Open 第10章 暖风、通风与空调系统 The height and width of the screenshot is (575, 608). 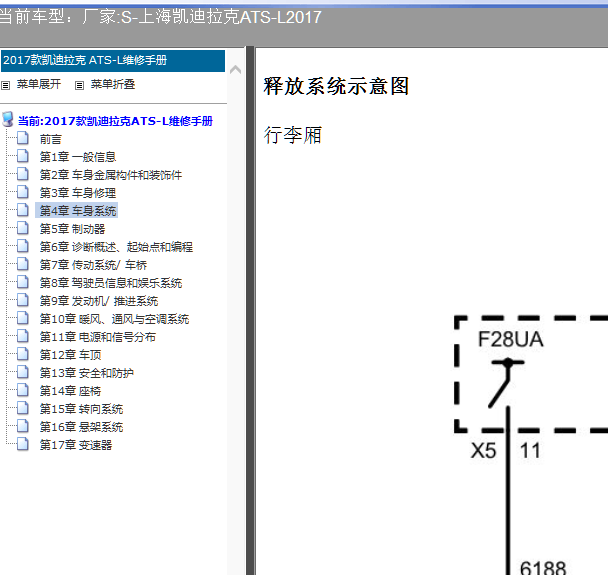tap(114, 319)
